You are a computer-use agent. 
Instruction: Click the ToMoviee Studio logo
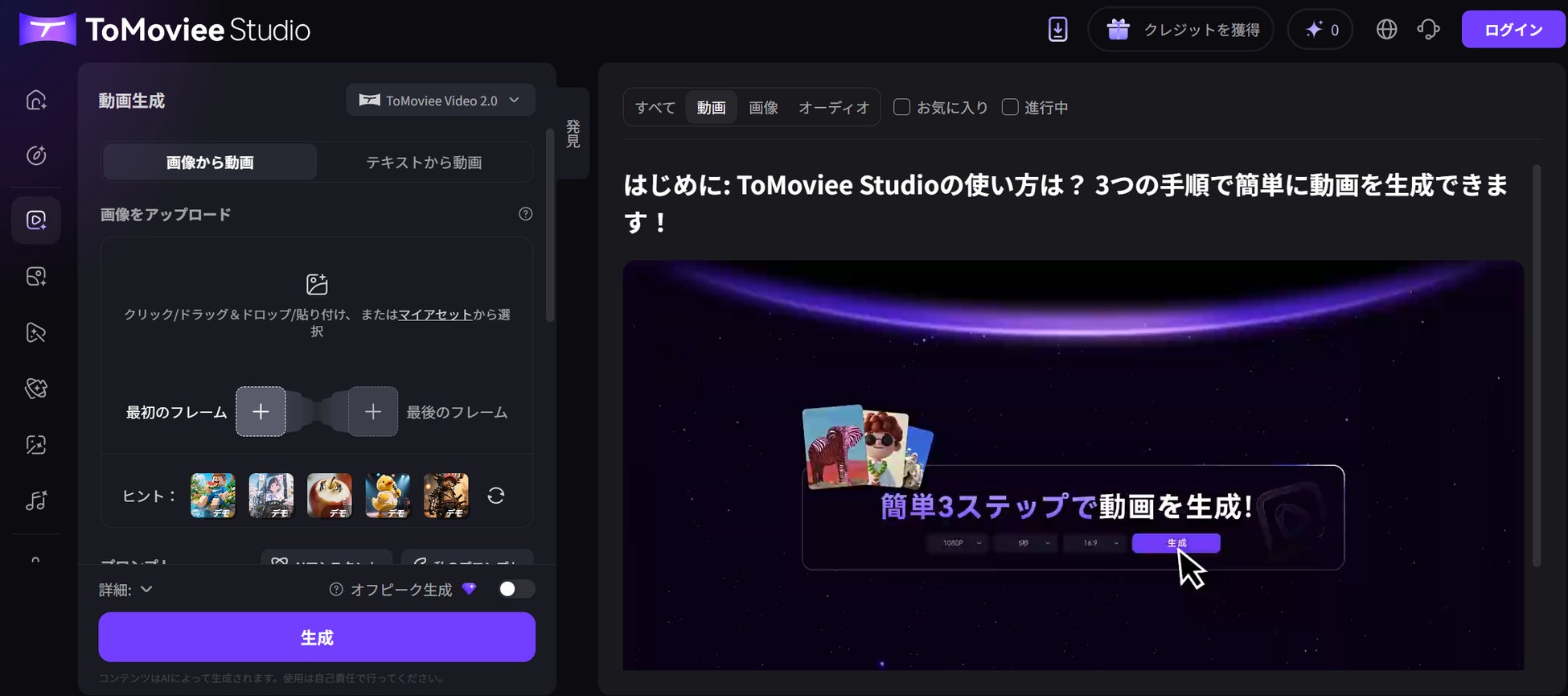(165, 30)
